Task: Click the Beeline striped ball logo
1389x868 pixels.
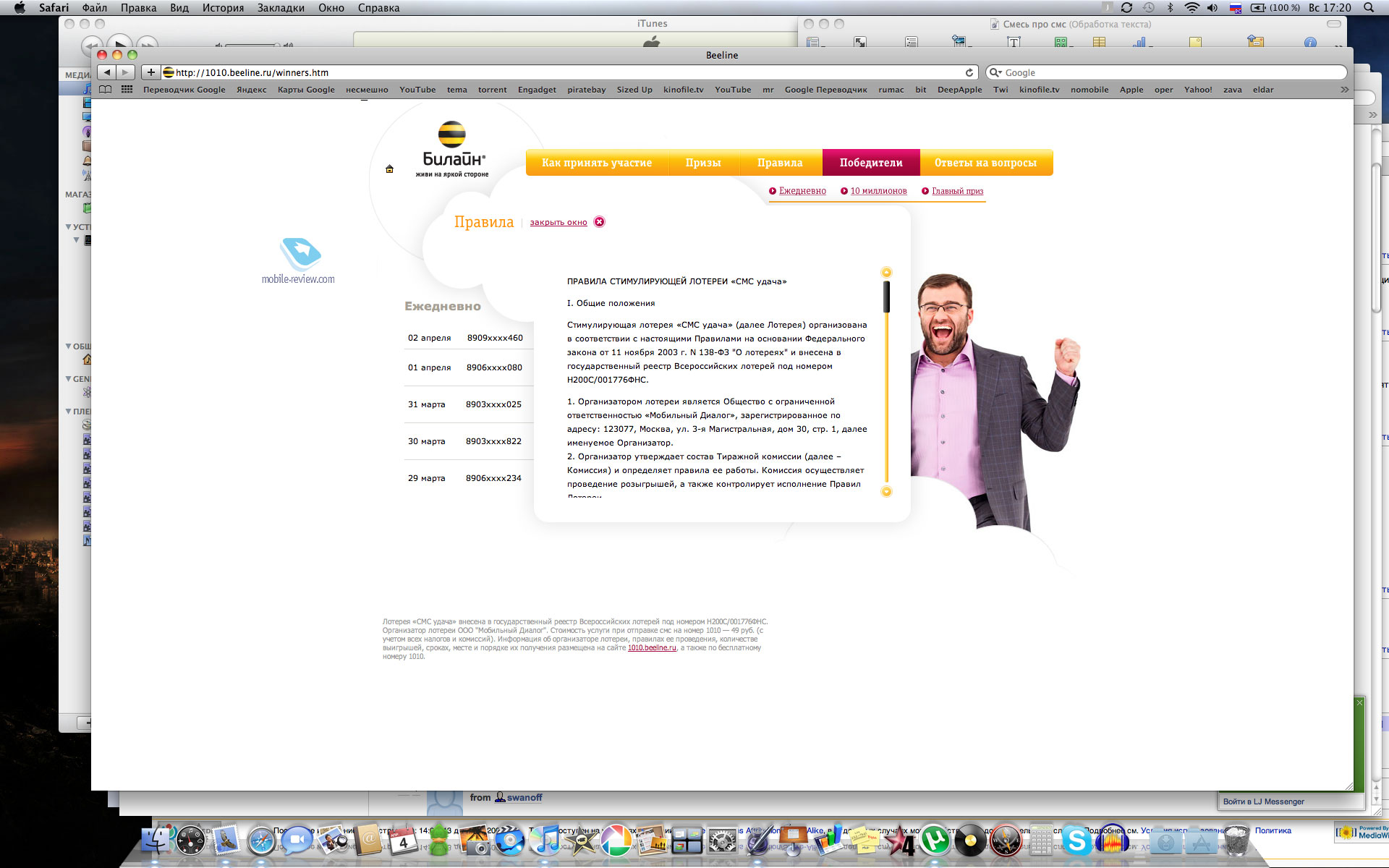Action: click(x=452, y=135)
